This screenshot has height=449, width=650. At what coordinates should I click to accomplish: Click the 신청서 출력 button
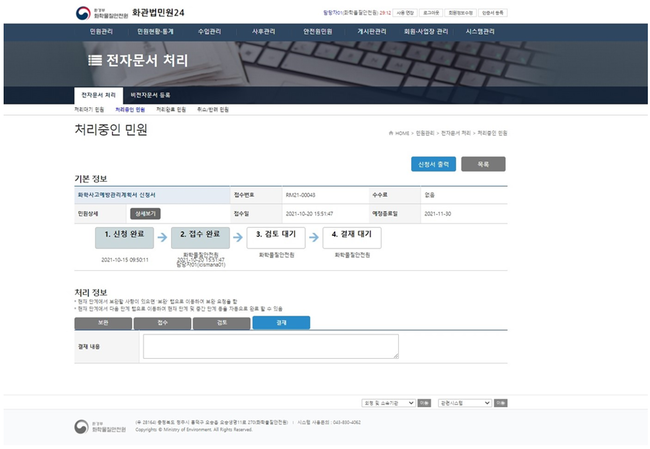click(433, 163)
